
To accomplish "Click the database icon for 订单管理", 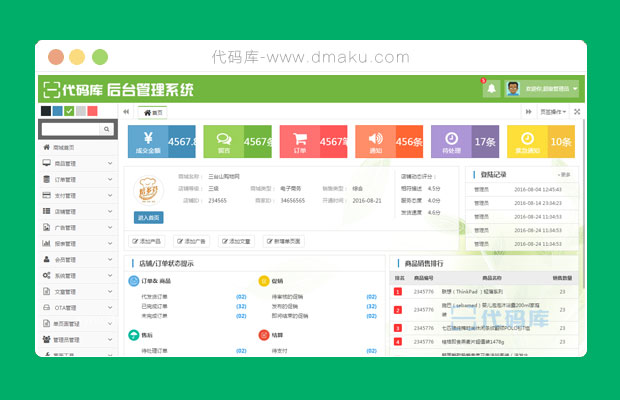I will click(x=47, y=179).
